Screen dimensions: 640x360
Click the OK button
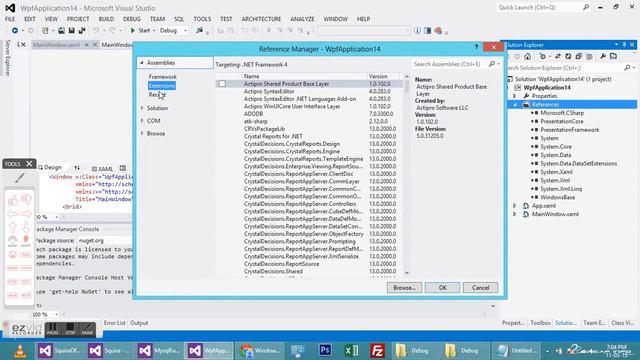pos(442,288)
